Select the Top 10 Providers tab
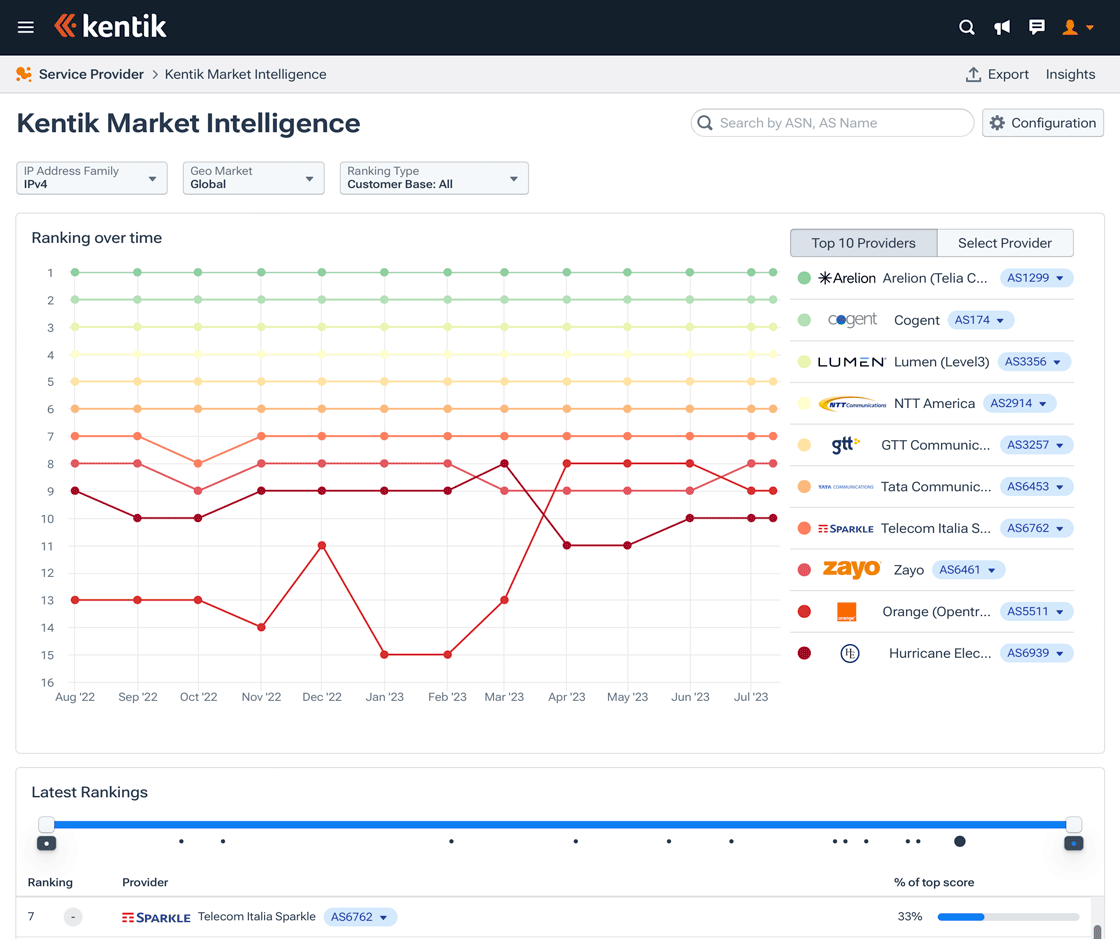The image size is (1120, 939). click(863, 243)
